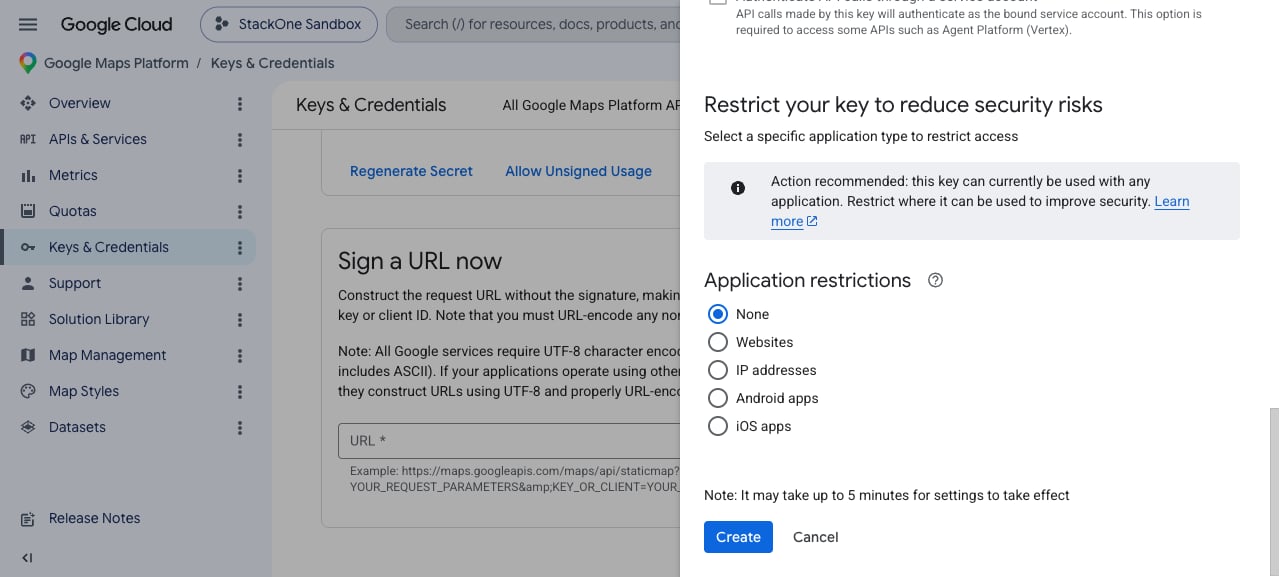
Task: Open Map Management in sidebar
Action: click(108, 355)
